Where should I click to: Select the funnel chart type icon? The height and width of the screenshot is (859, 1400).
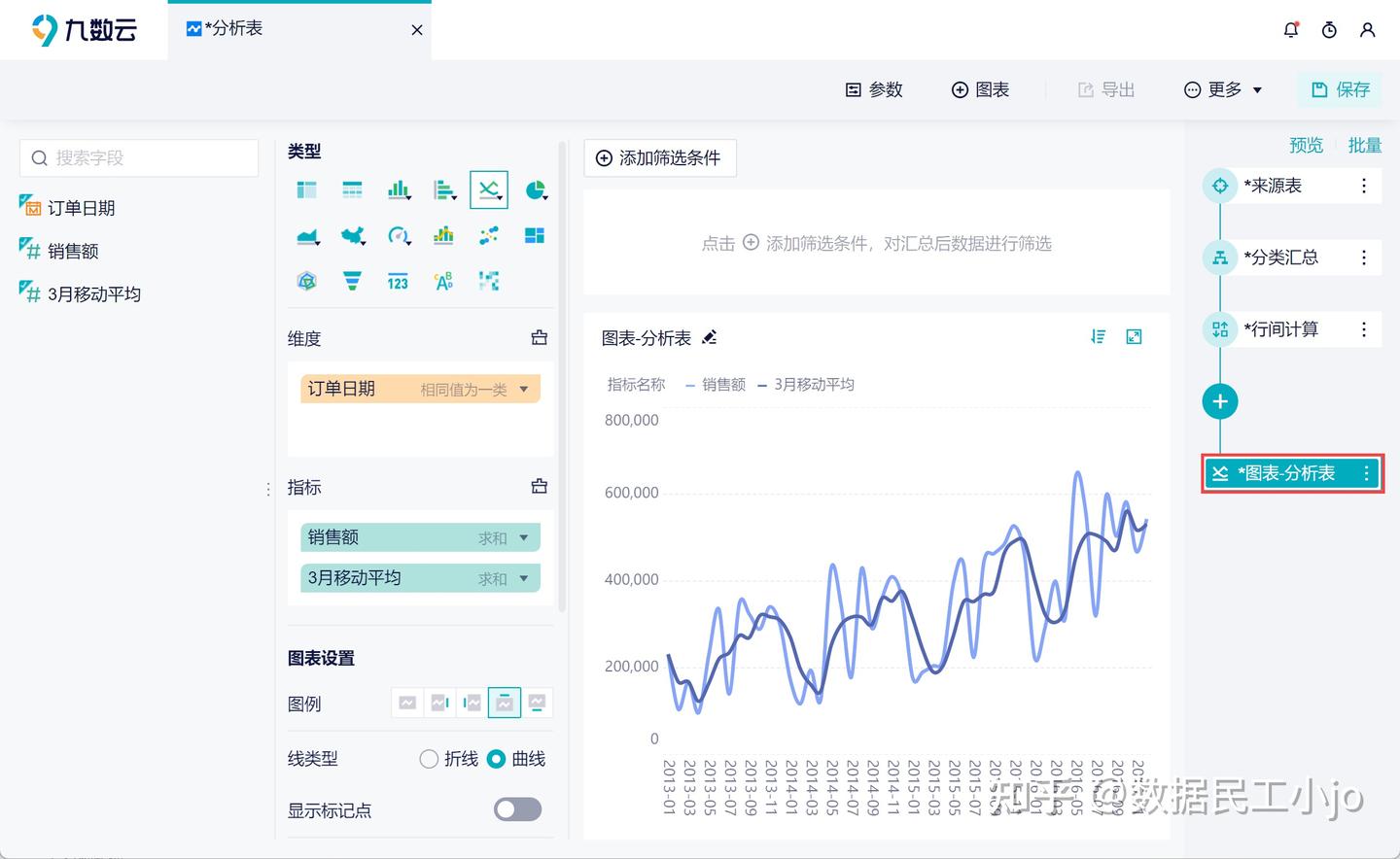(x=352, y=280)
